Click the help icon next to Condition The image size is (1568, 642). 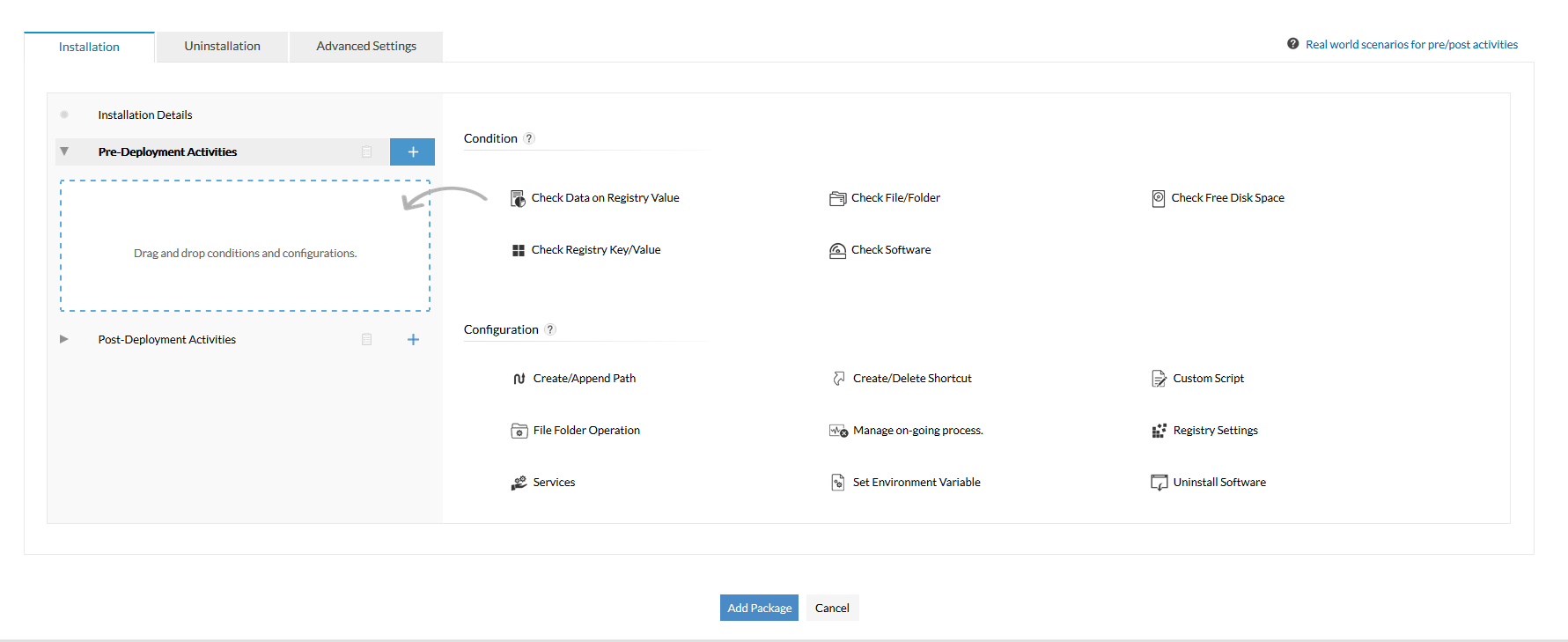point(529,138)
